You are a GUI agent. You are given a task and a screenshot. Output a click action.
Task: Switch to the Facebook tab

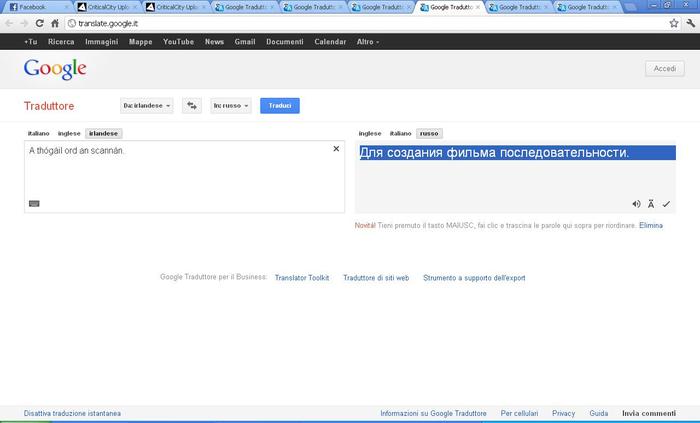(38, 7)
